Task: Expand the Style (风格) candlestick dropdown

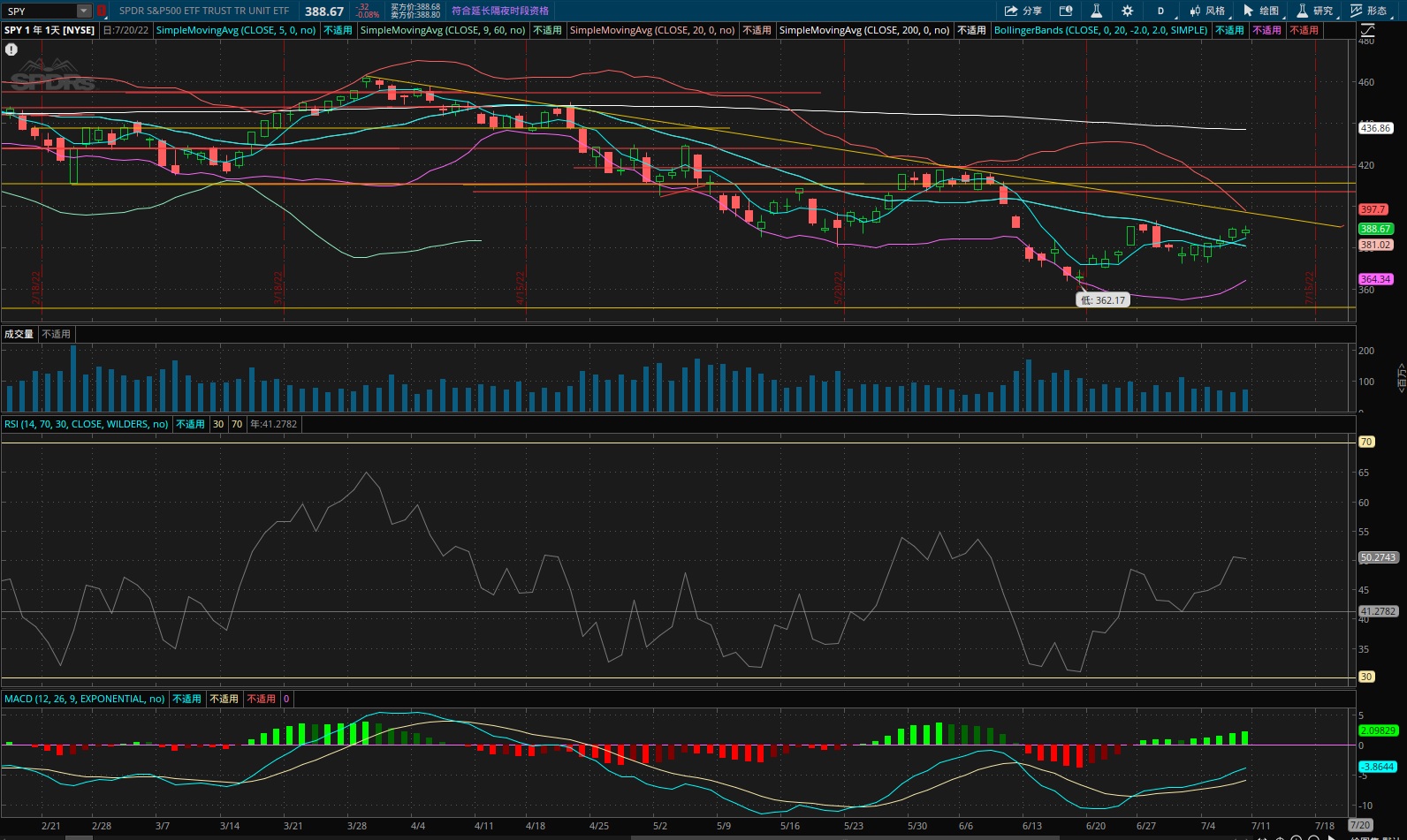Action: click(1207, 11)
